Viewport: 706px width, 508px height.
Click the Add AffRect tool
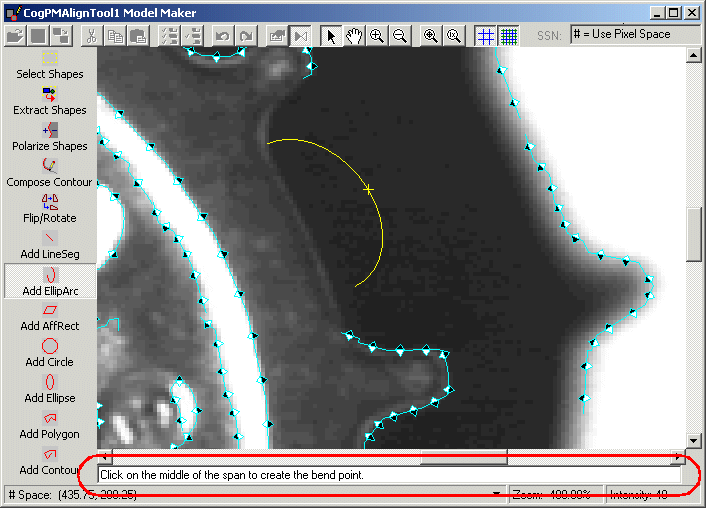pos(50,316)
